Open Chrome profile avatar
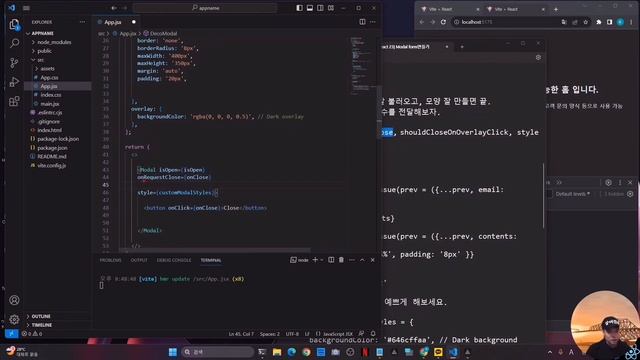Screen dimensions: 640x360 coord(620,22)
